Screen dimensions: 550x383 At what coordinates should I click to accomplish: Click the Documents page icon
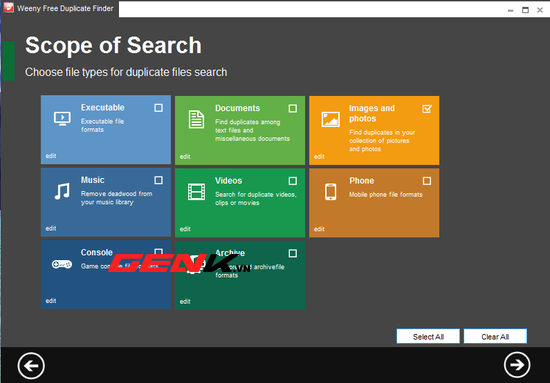(196, 119)
